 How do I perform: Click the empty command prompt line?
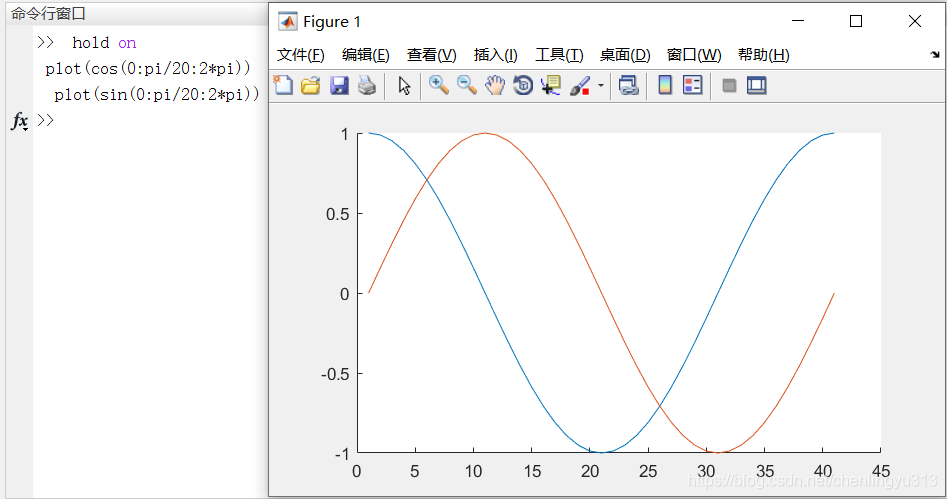pos(151,120)
